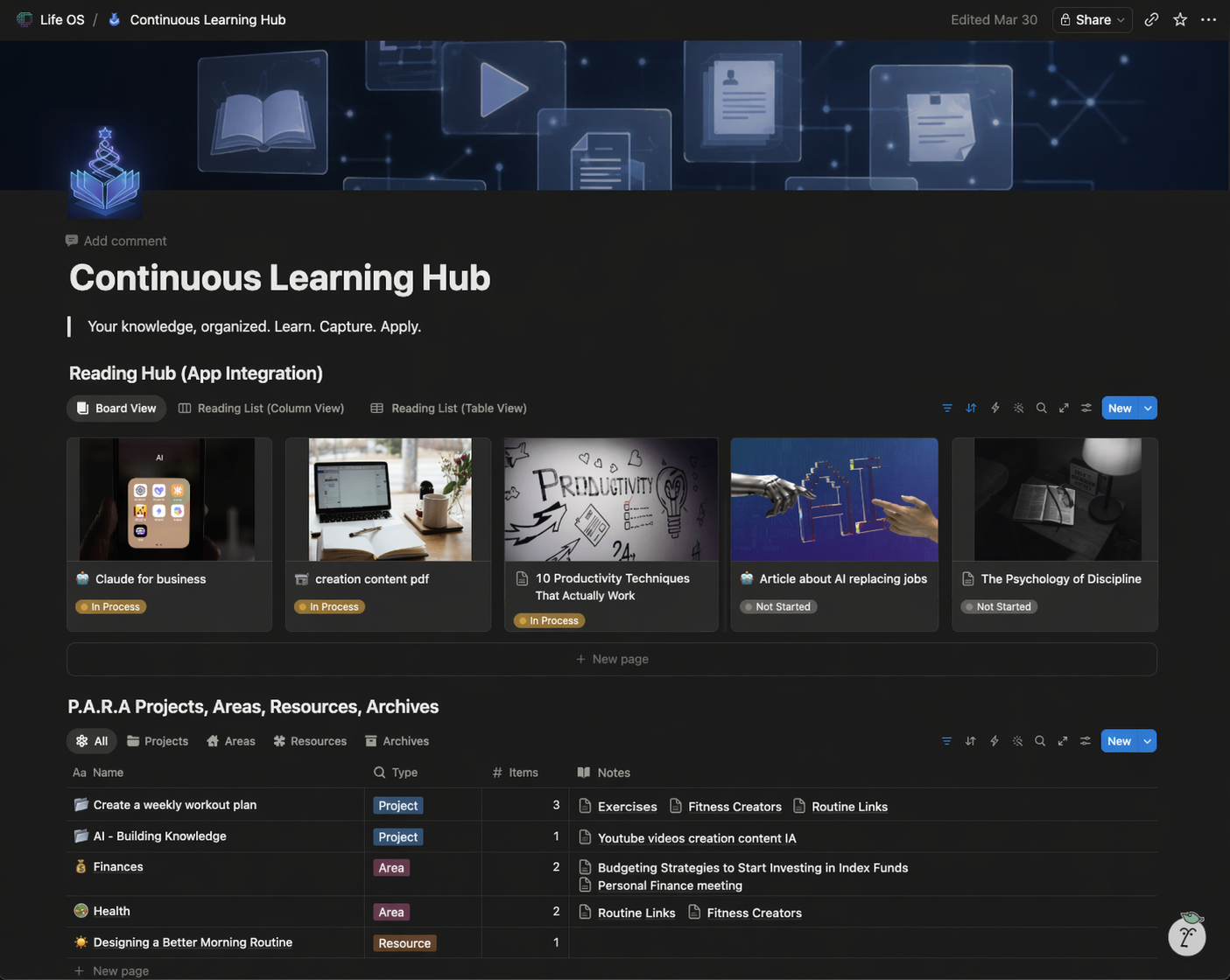This screenshot has width=1230, height=980.
Task: Click the sort icon above the Reading Hub board
Action: tap(971, 408)
